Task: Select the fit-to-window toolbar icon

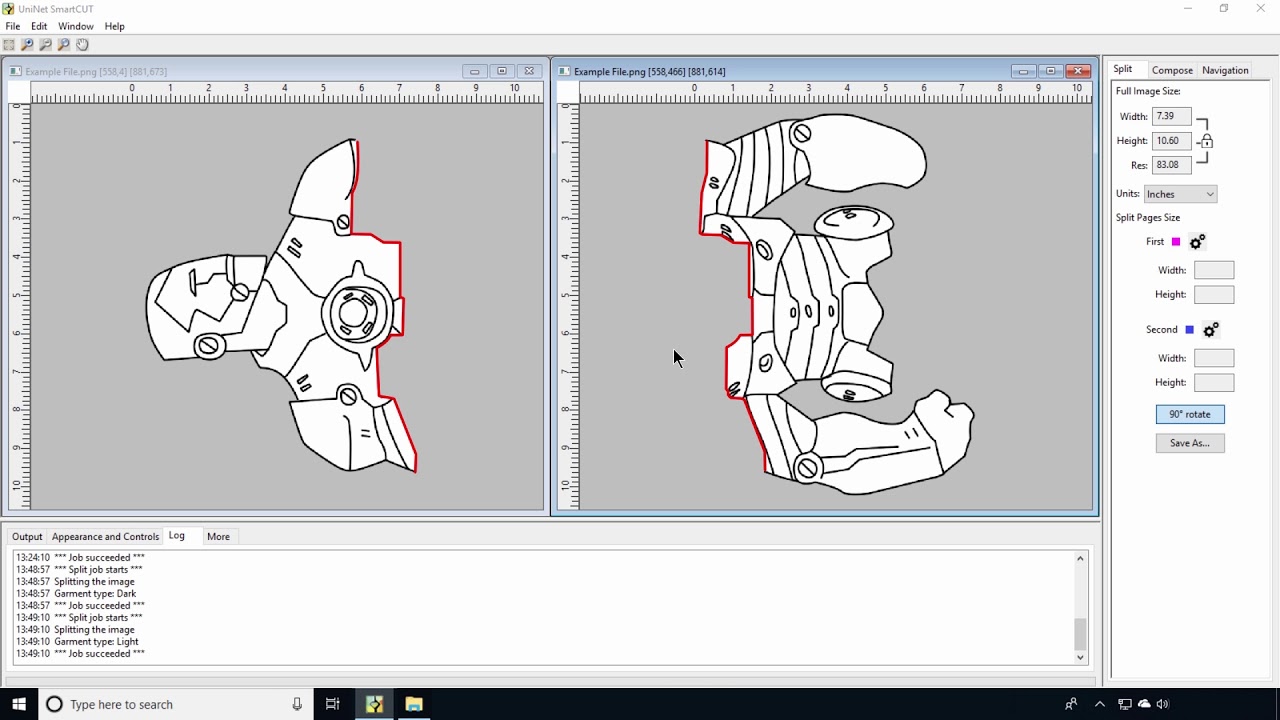Action: pyautogui.click(x=9, y=44)
